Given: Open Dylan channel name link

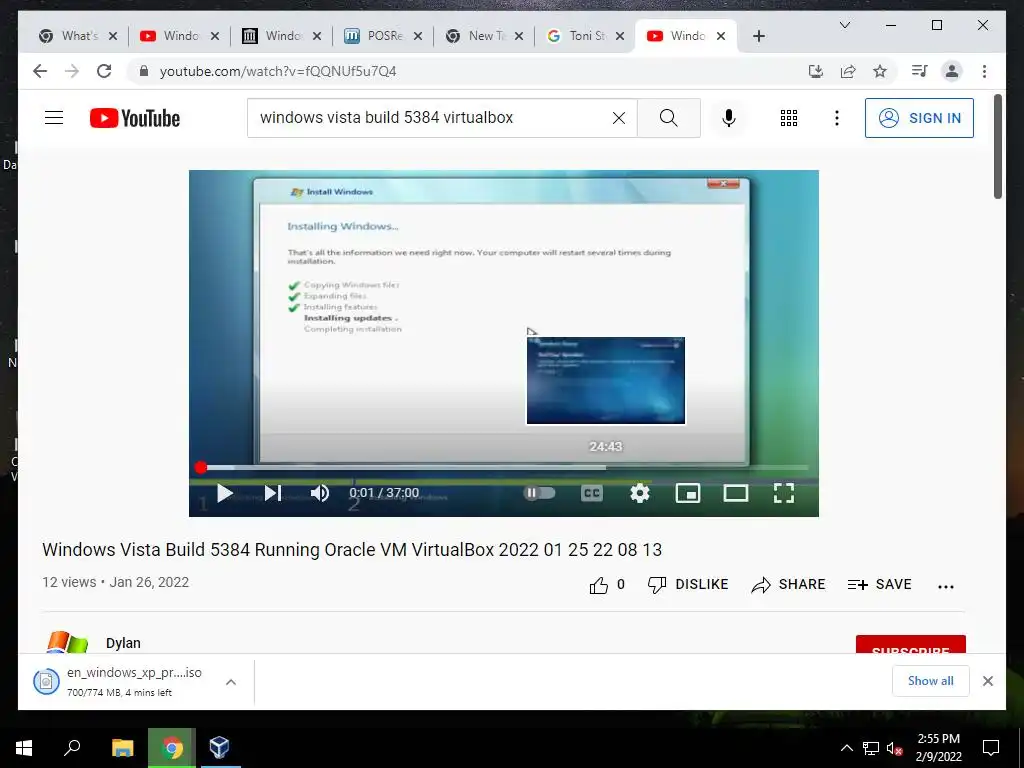Looking at the screenshot, I should 123,643.
